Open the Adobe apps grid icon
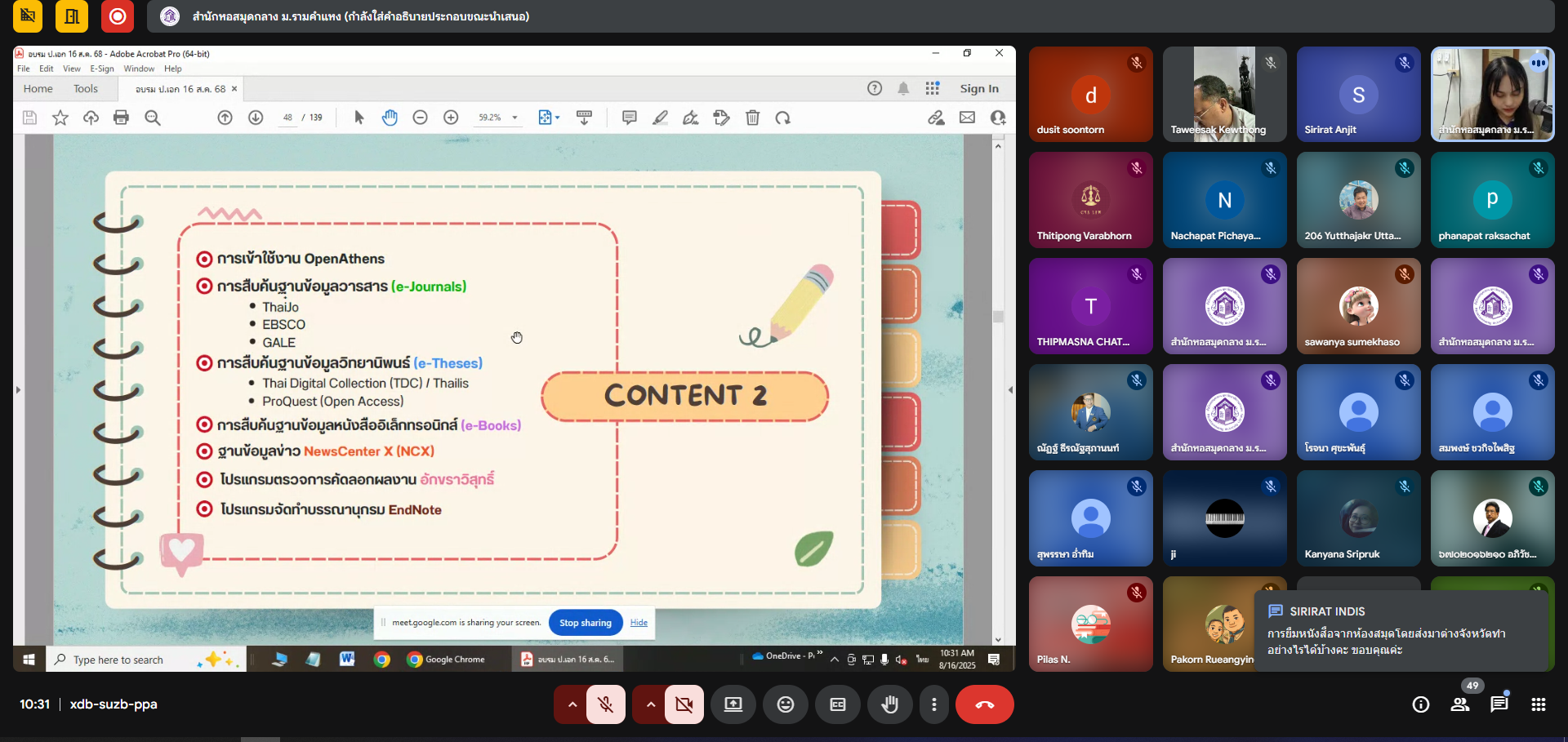This screenshot has width=1568, height=742. coord(933,88)
